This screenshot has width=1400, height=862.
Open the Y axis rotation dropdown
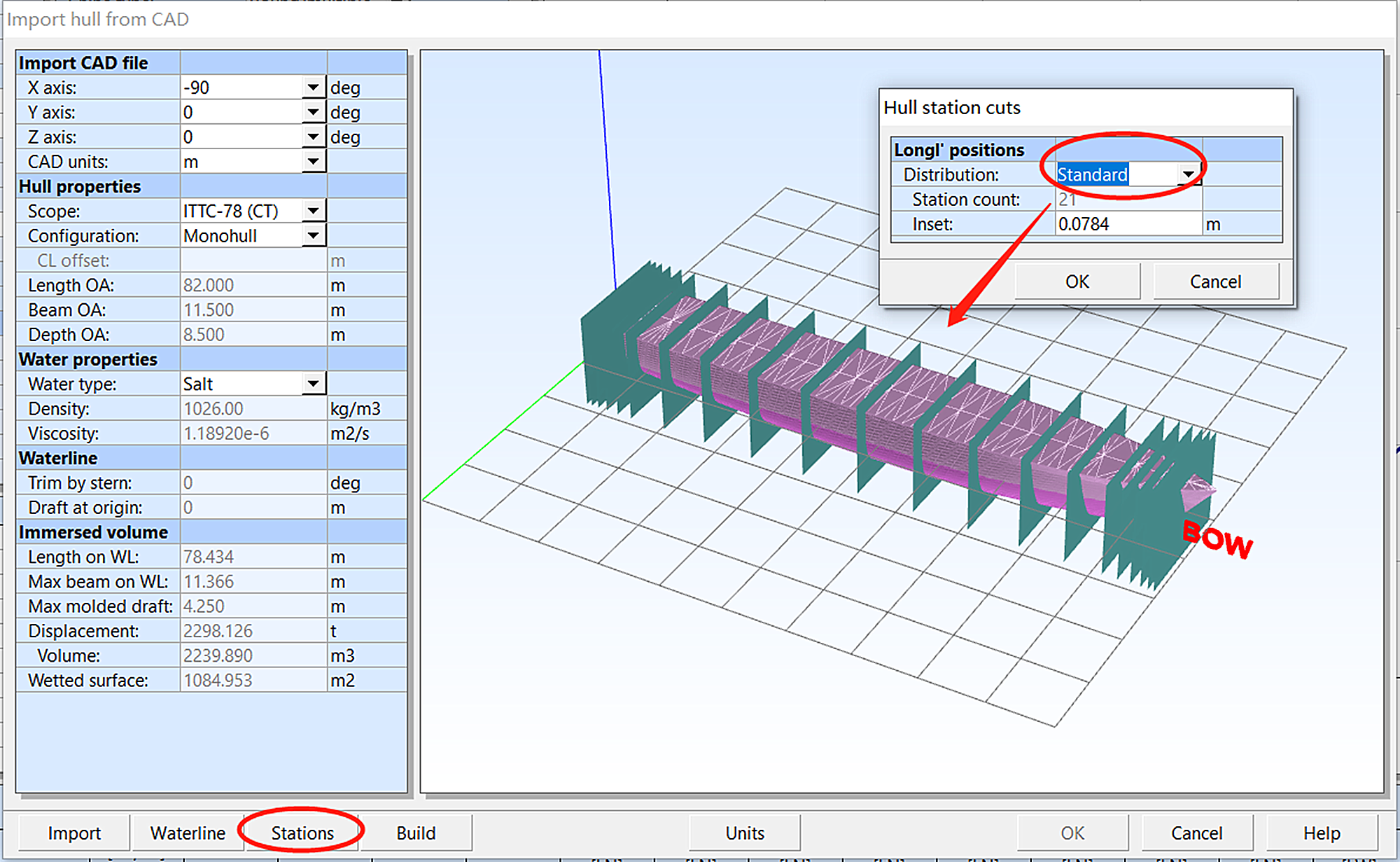pyautogui.click(x=314, y=111)
